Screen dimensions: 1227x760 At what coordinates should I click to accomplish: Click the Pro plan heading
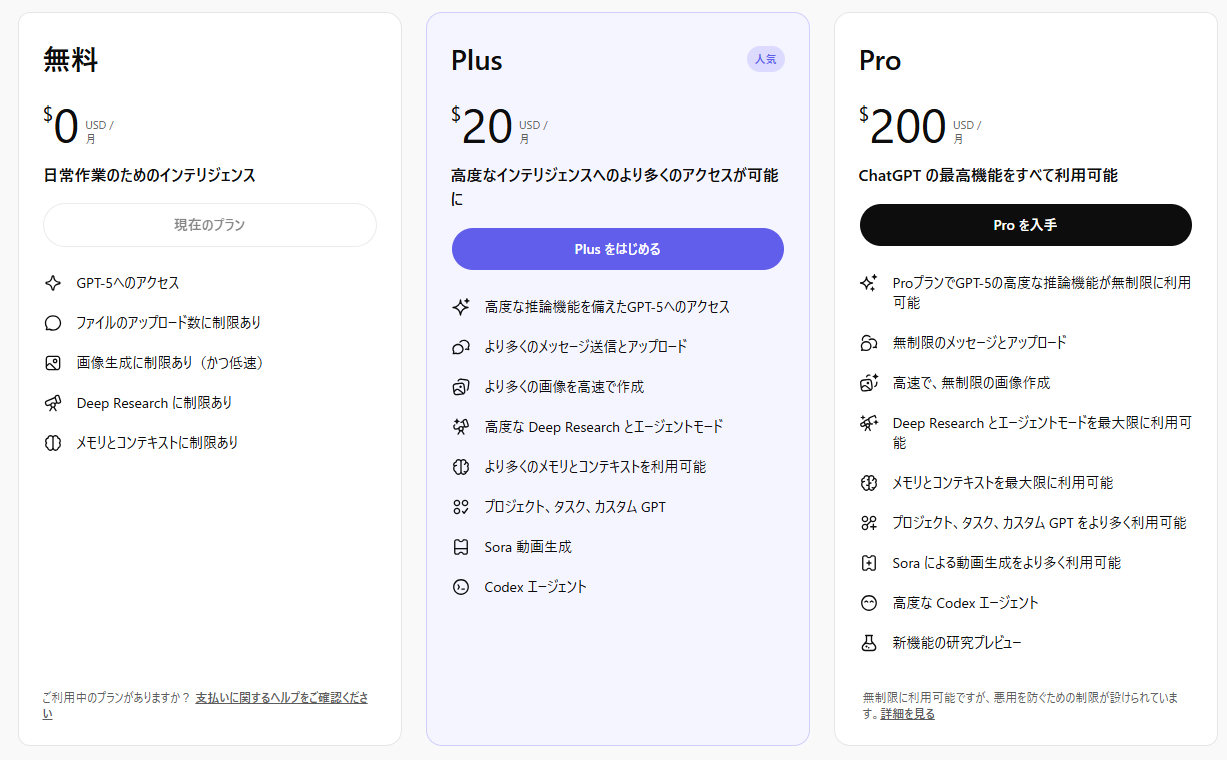click(x=880, y=60)
